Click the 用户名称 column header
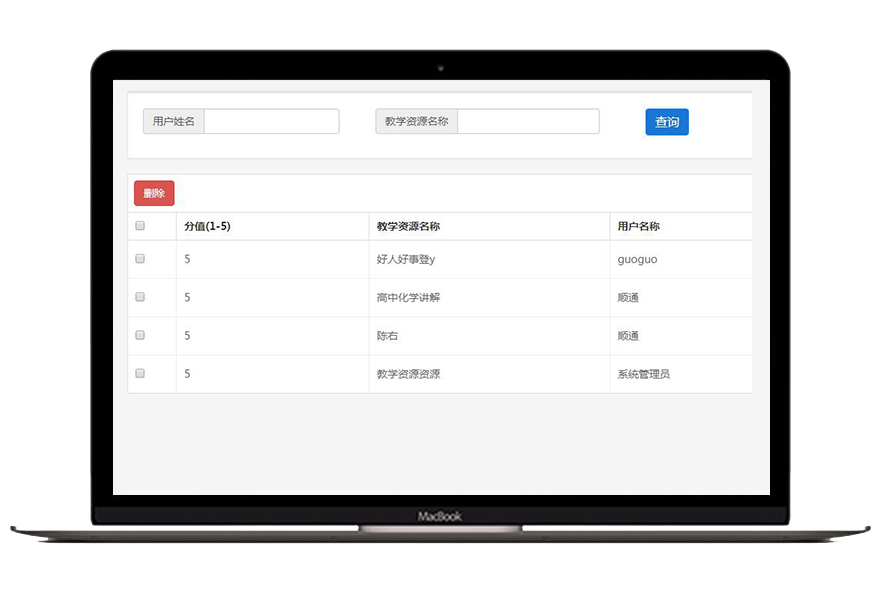The height and width of the screenshot is (607, 892). 638,227
